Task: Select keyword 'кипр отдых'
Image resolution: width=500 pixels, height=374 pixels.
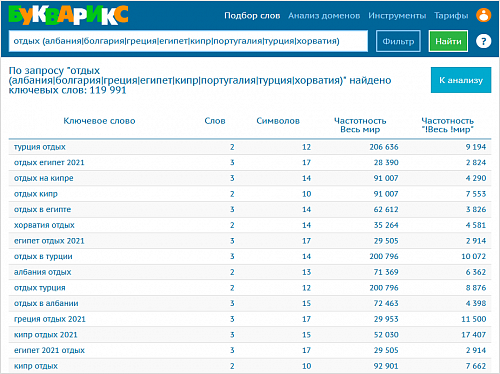Action: point(36,366)
